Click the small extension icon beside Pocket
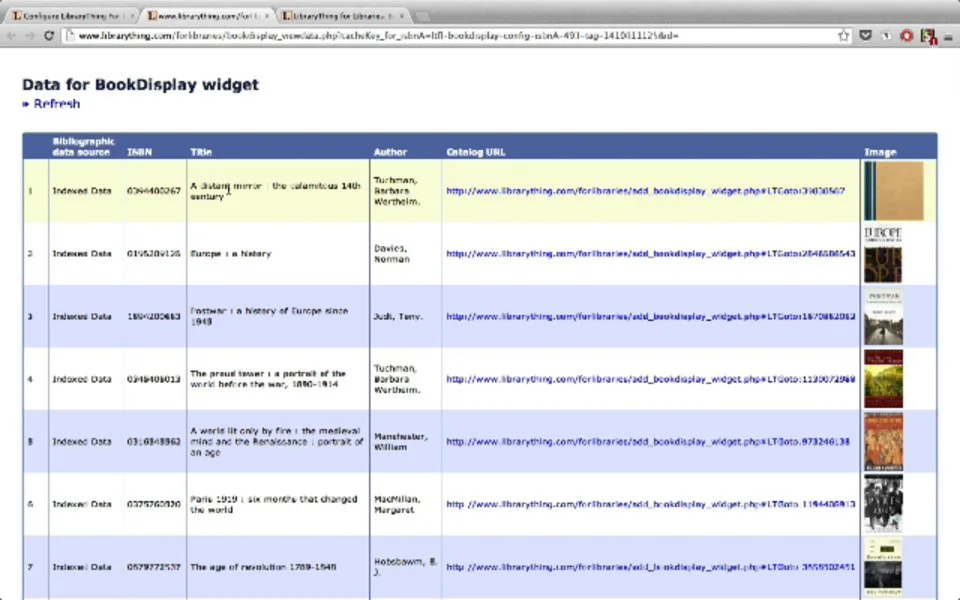This screenshot has width=960, height=600. pyautogui.click(x=886, y=36)
